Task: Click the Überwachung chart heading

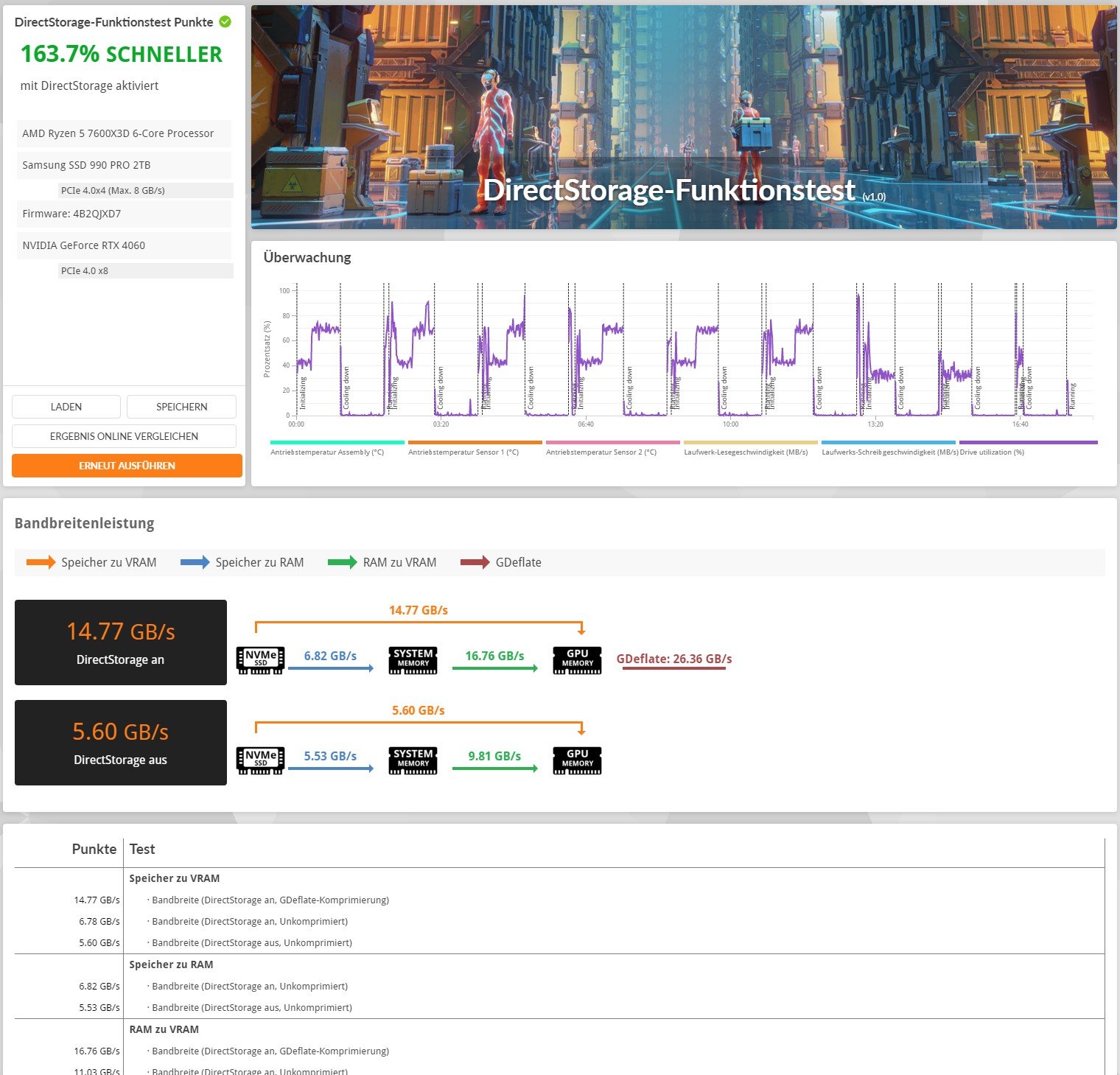Action: pyautogui.click(x=307, y=257)
